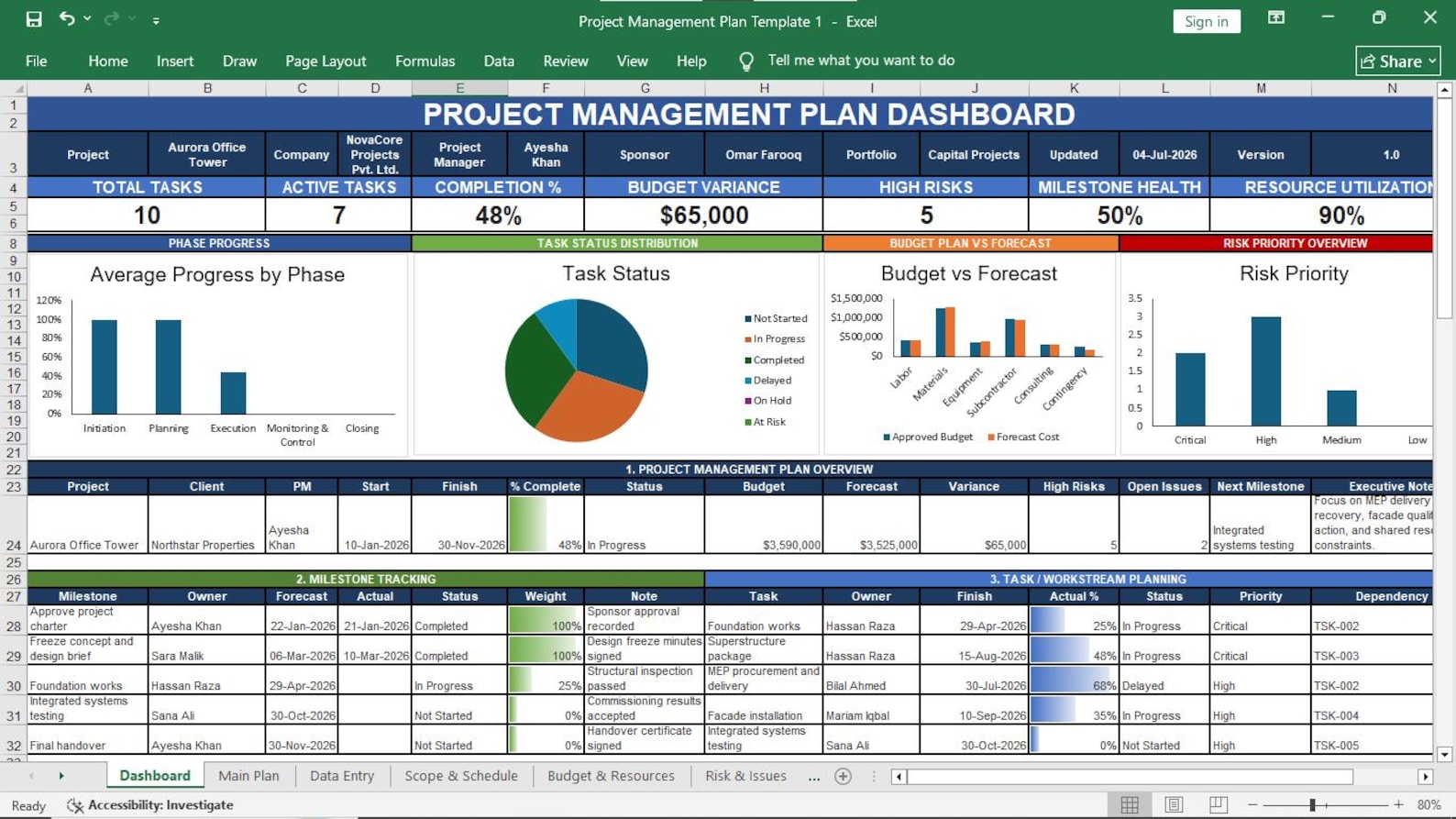
Task: Select row 24 header
Action: tap(14, 524)
